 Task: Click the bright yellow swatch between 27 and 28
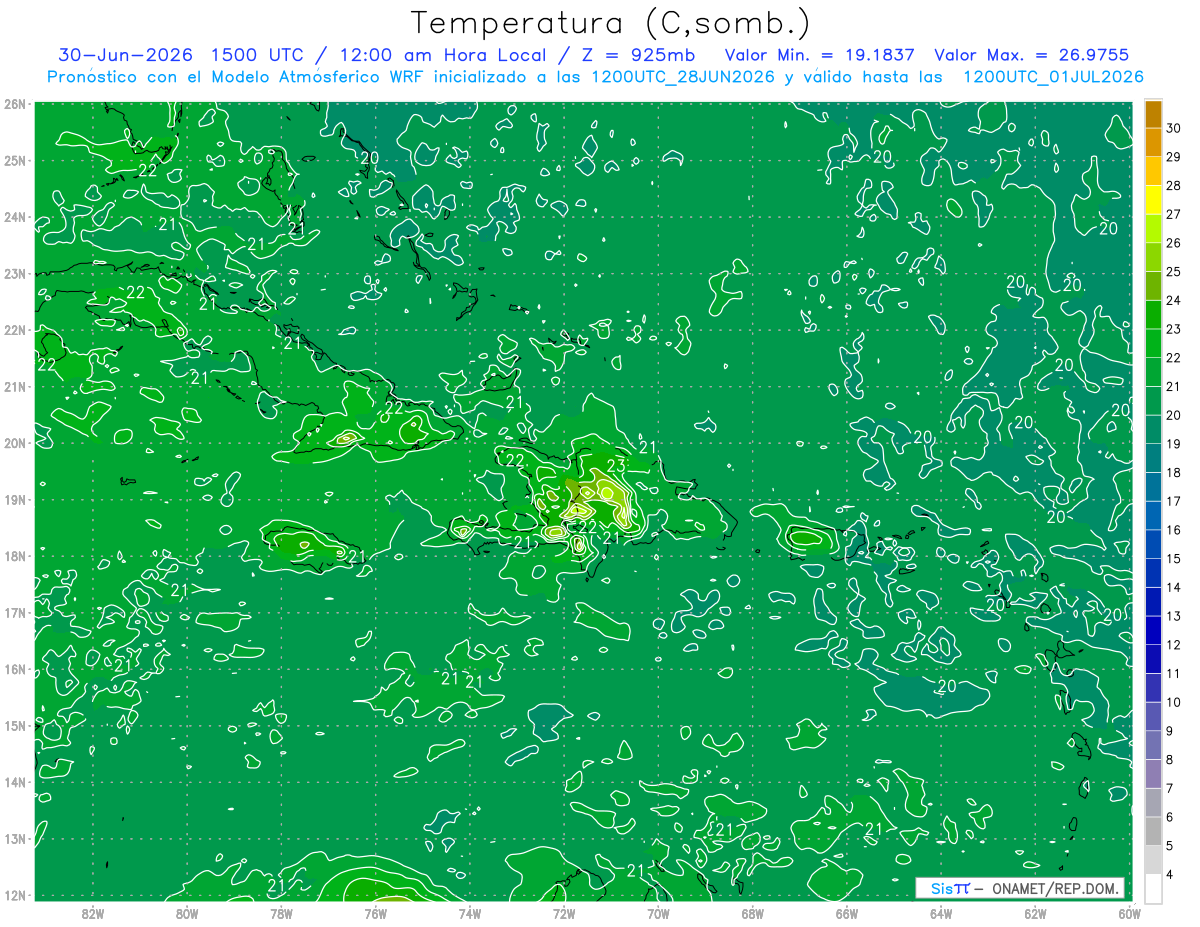[1153, 200]
